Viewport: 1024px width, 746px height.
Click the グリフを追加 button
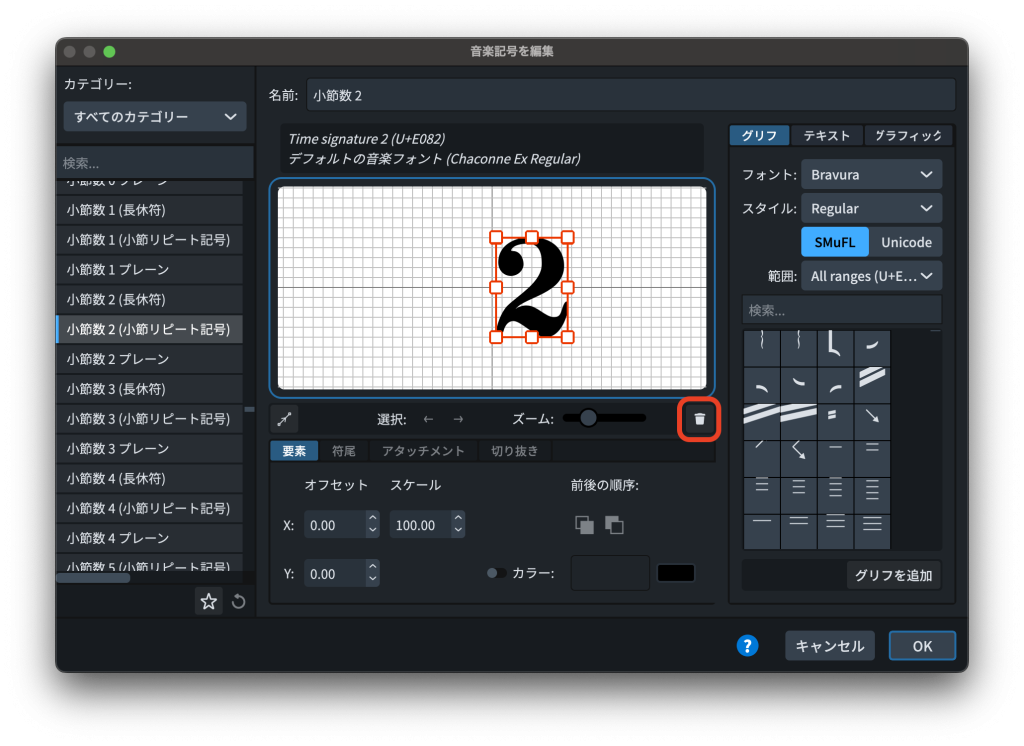point(894,575)
